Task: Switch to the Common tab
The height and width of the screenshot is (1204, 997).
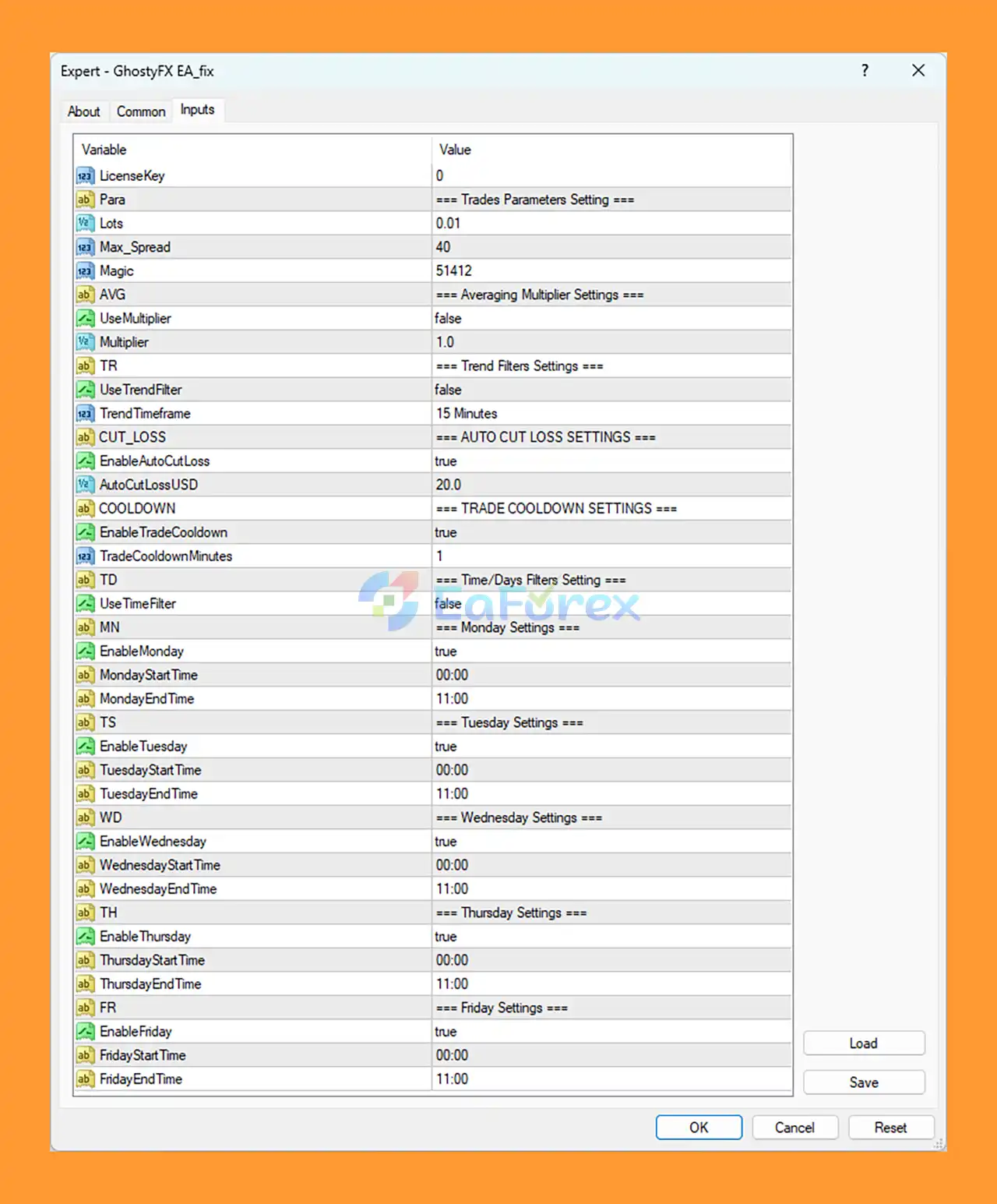Action: (x=141, y=111)
